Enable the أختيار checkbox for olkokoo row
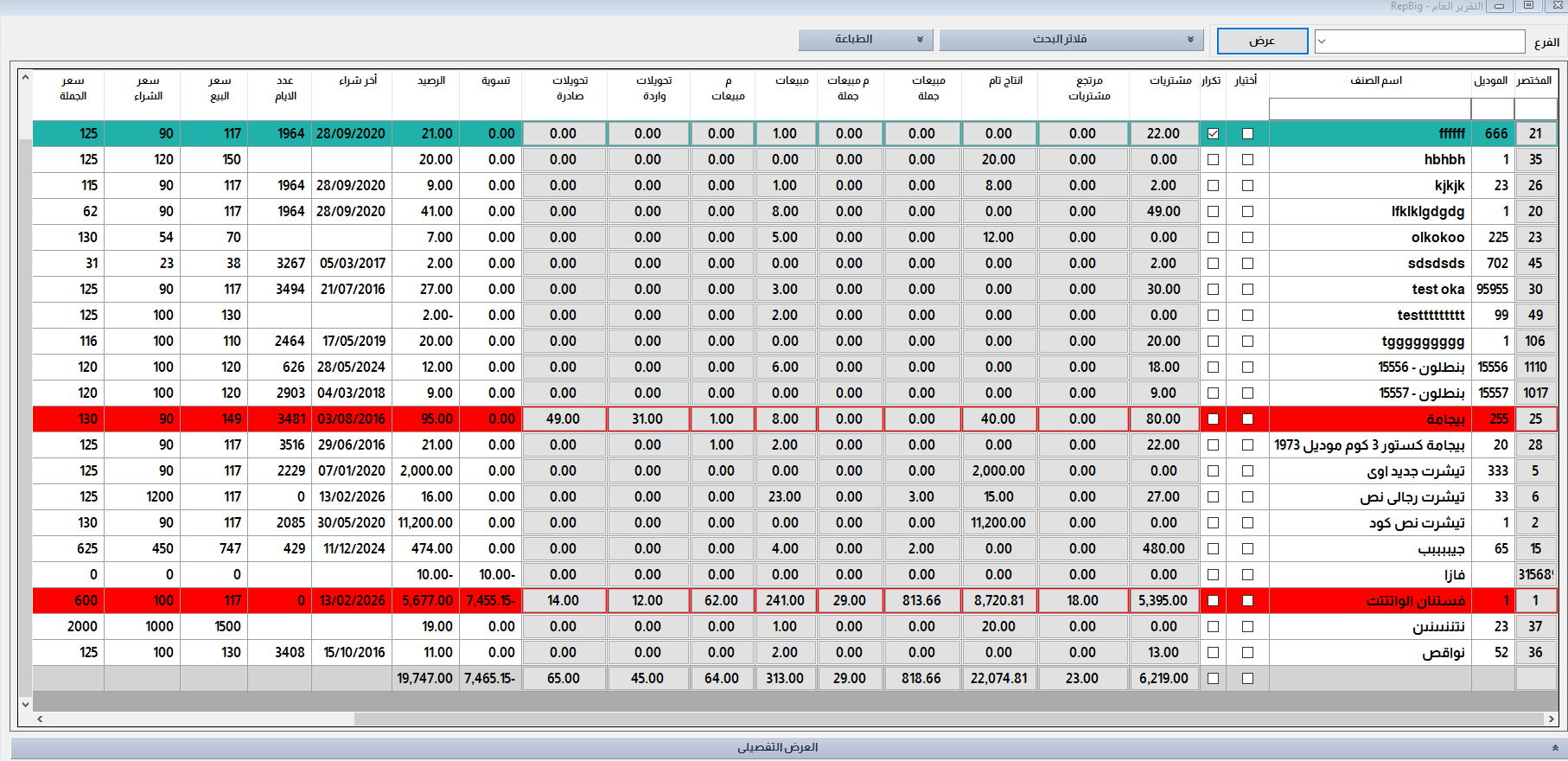The image size is (1568, 761). coord(1247,237)
